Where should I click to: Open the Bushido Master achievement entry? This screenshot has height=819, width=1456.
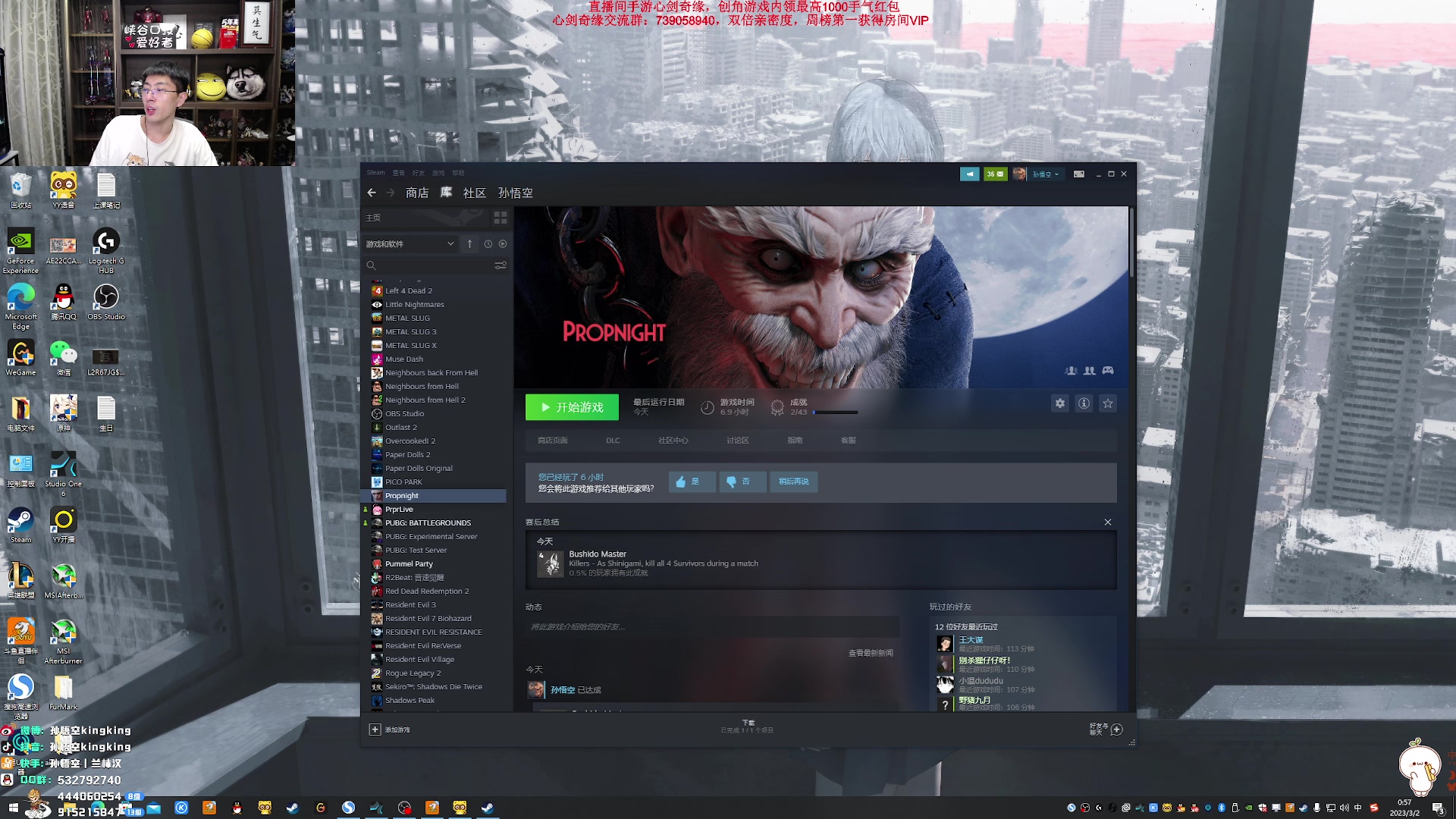(821, 564)
